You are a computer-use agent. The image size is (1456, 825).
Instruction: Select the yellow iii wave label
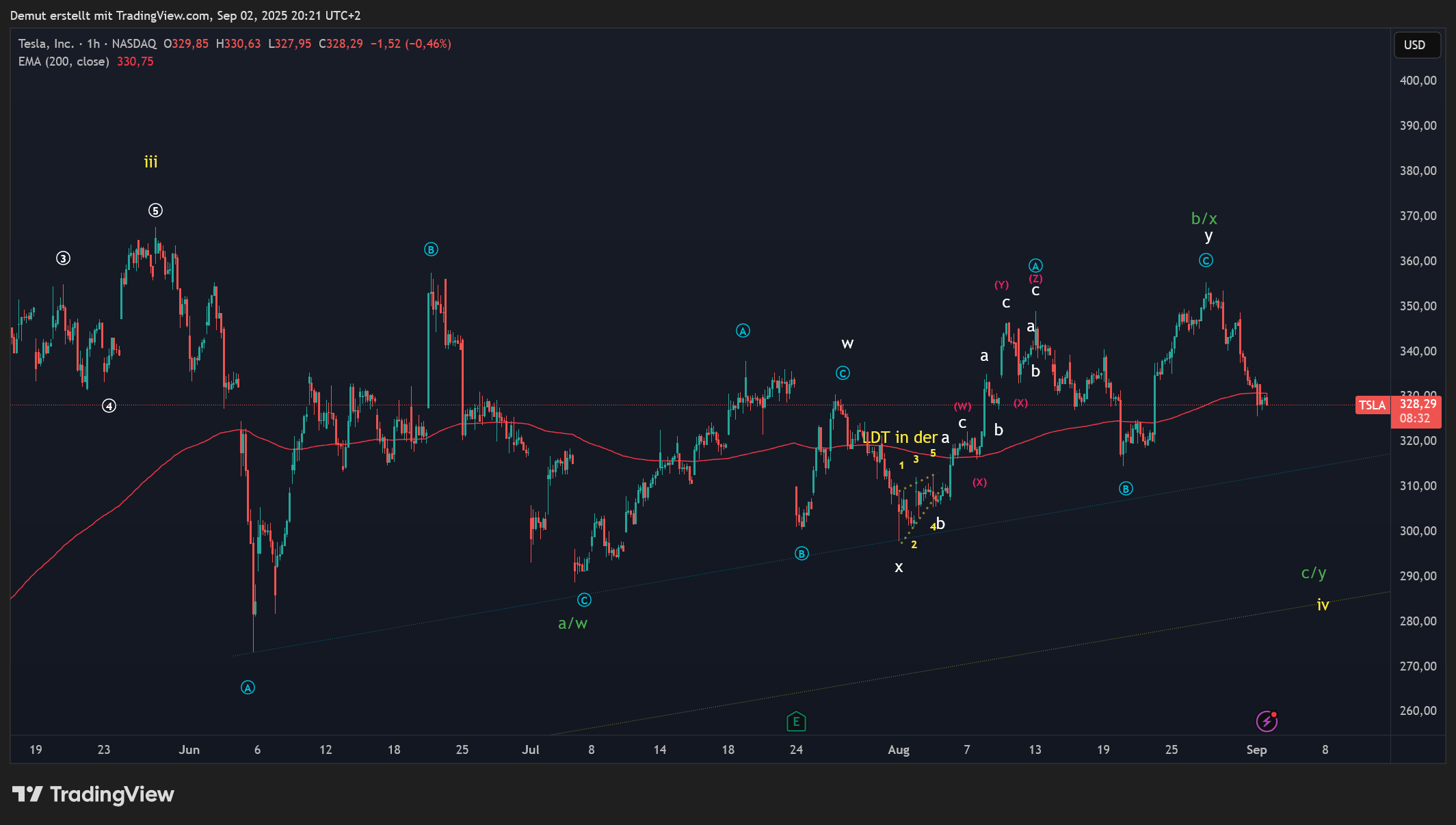click(150, 162)
